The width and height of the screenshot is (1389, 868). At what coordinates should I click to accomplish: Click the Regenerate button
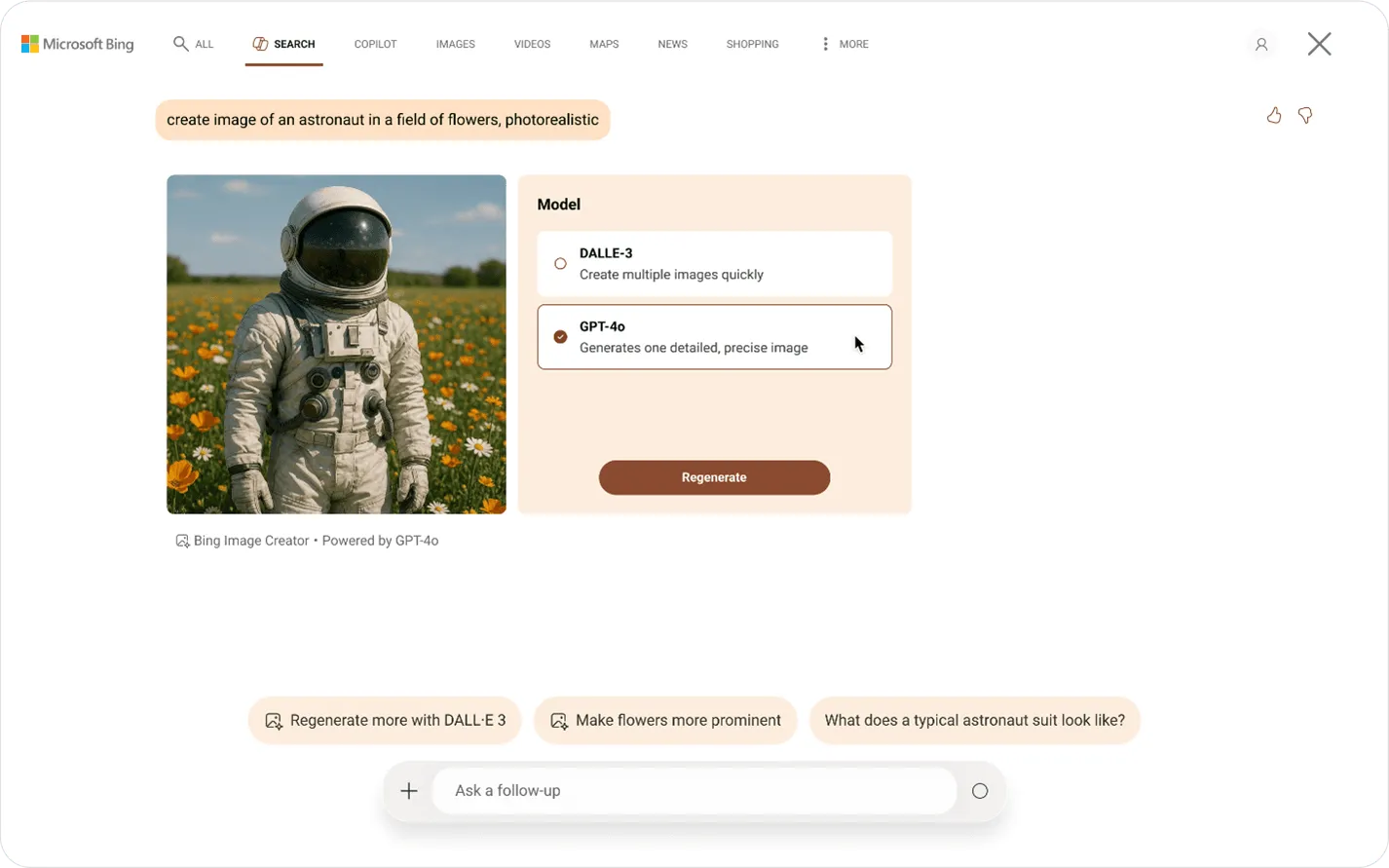pyautogui.click(x=714, y=477)
